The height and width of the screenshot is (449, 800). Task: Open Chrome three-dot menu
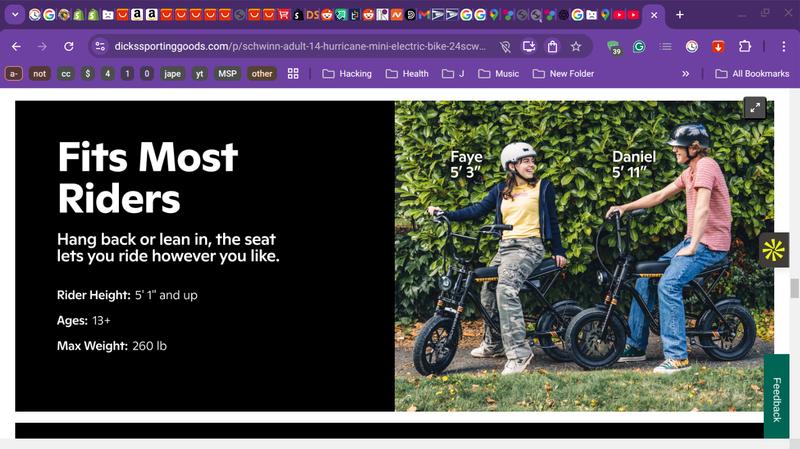pyautogui.click(x=781, y=46)
